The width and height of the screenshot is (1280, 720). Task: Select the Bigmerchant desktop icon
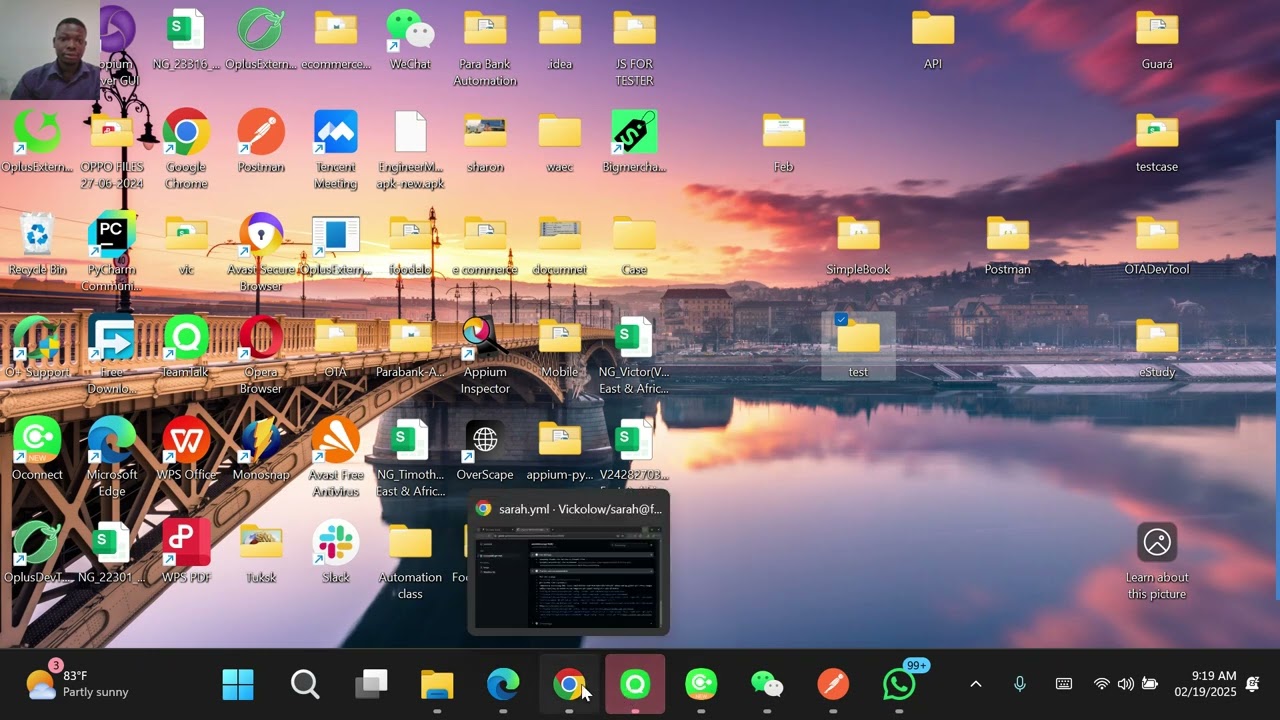634,141
